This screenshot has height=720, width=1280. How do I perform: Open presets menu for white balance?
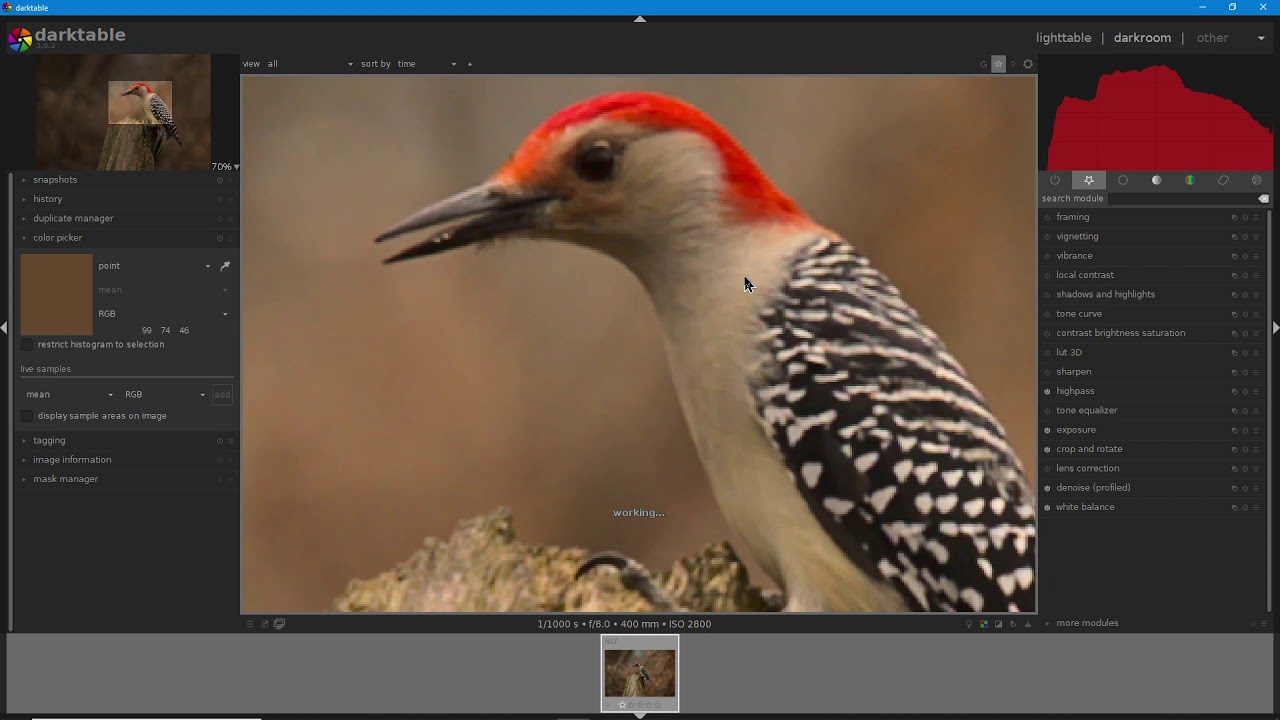1256,508
